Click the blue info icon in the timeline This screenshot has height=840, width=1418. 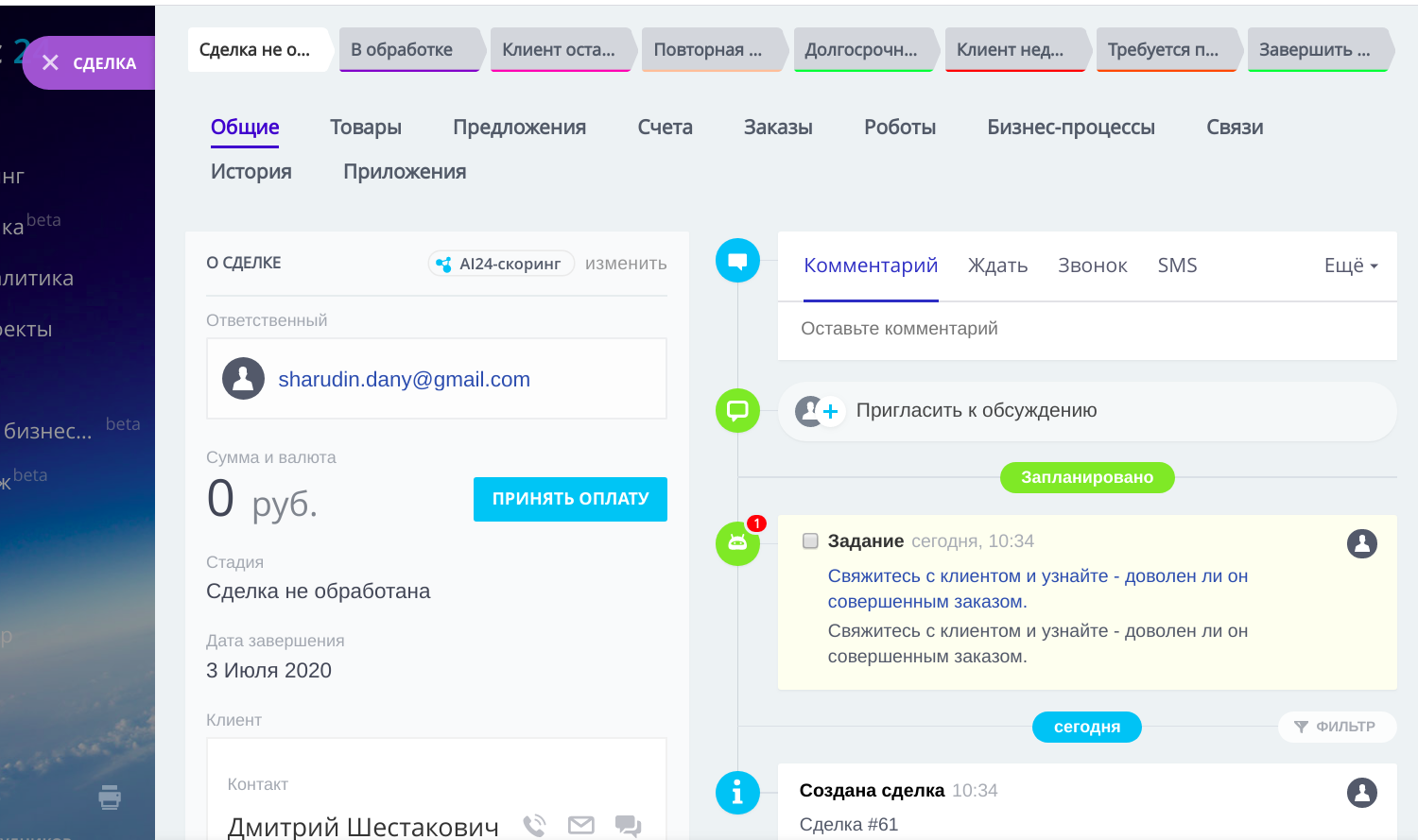click(x=737, y=793)
